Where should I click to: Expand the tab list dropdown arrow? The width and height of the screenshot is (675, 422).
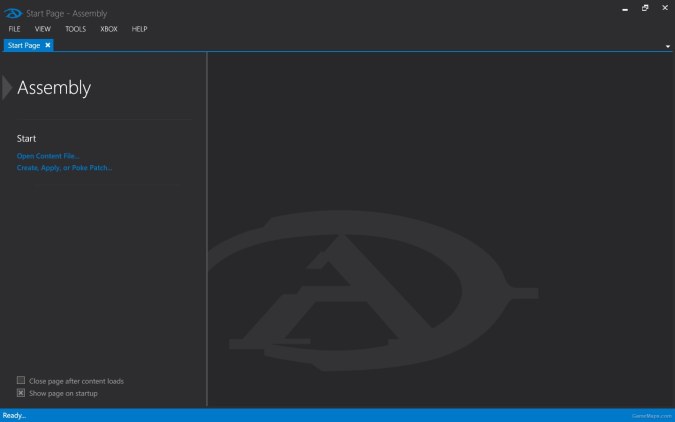pyautogui.click(x=668, y=46)
